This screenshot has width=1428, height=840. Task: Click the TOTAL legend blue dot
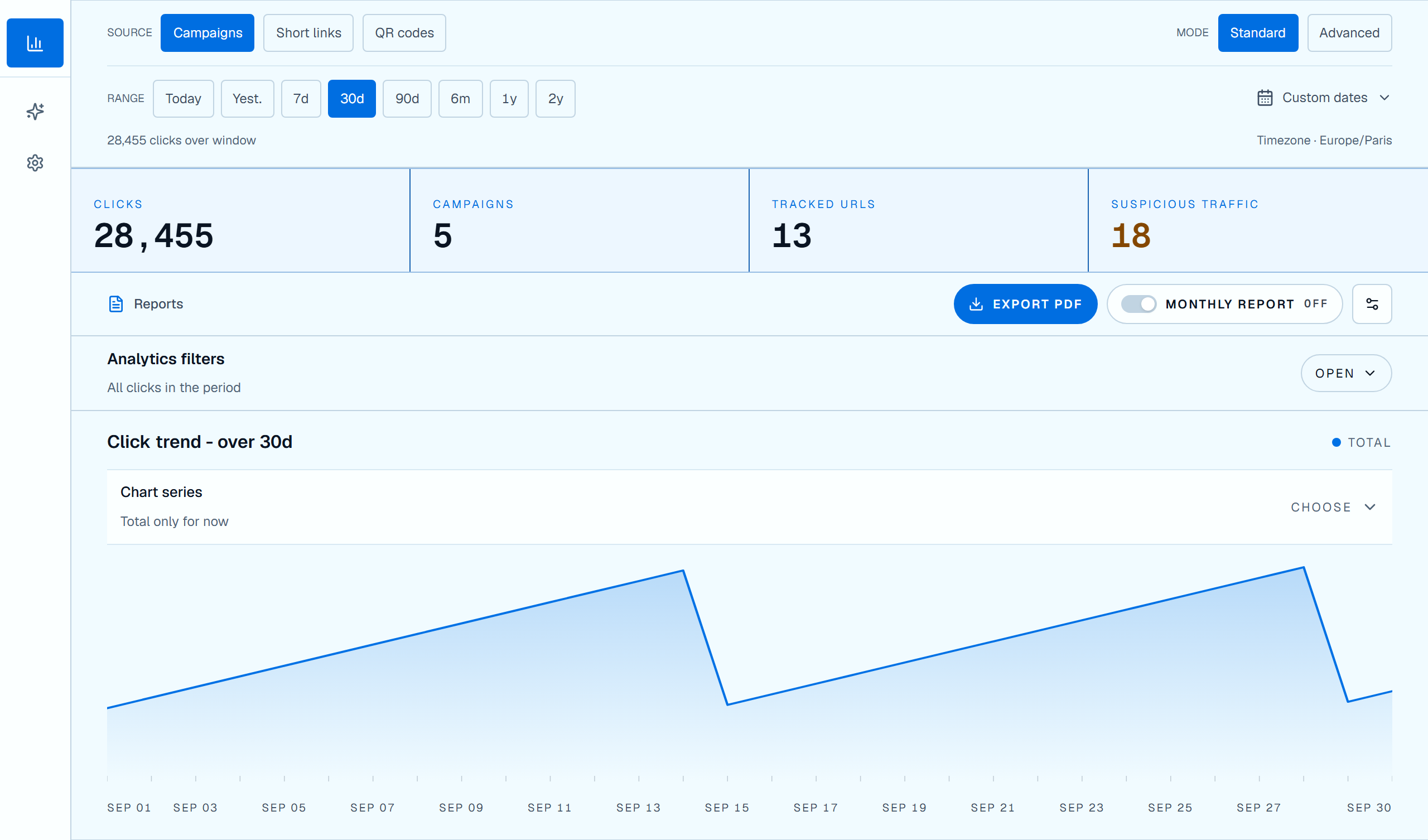pos(1335,442)
